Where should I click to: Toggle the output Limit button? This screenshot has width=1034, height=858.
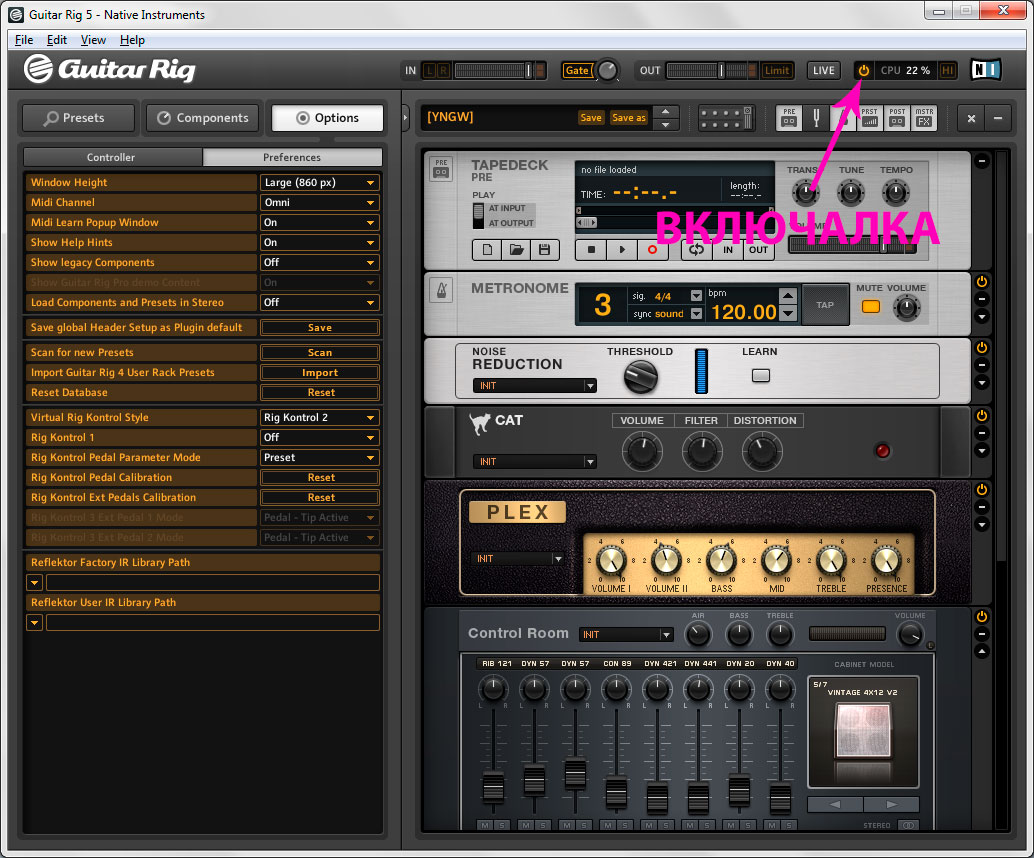(x=777, y=71)
